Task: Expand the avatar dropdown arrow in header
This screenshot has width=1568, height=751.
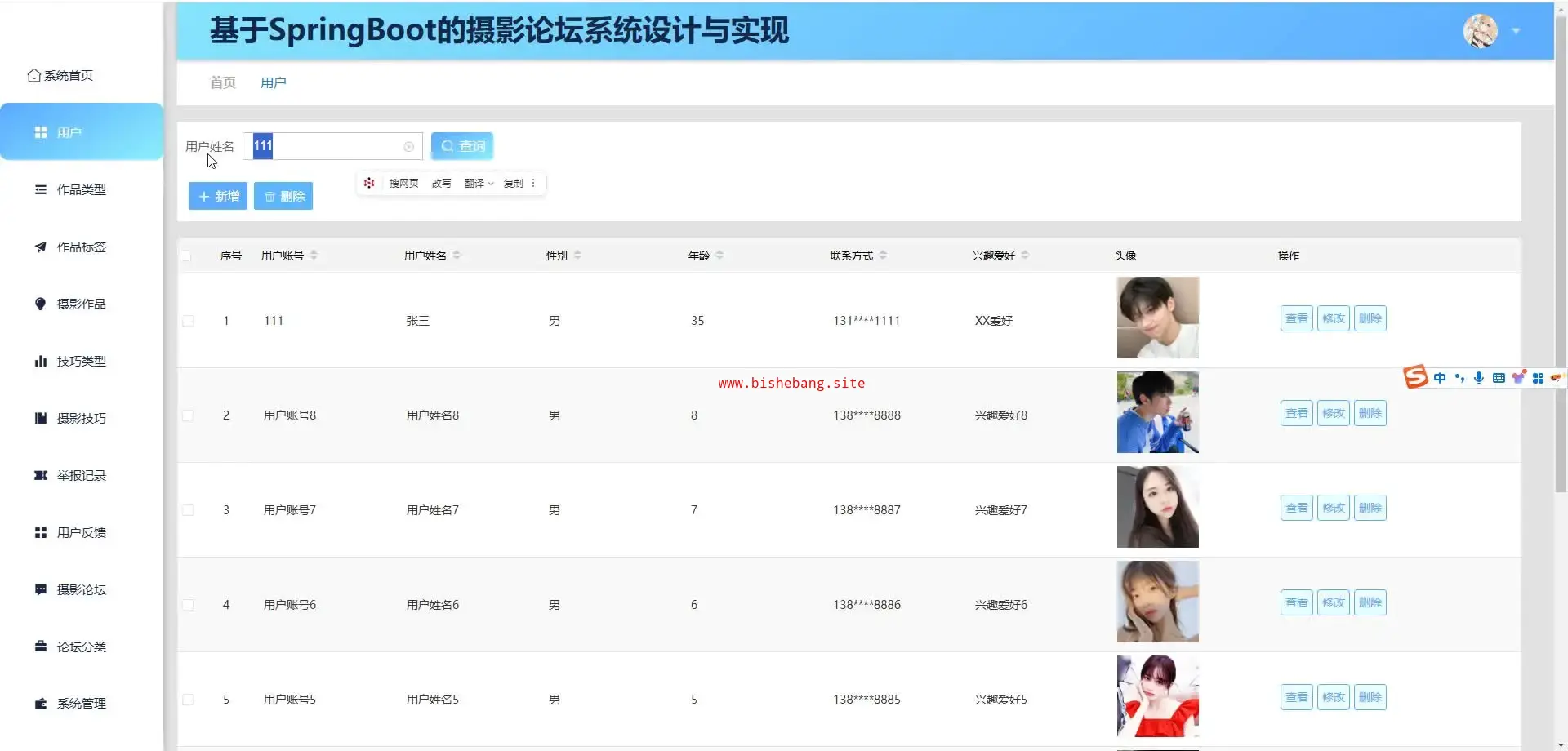Action: 1516,31
